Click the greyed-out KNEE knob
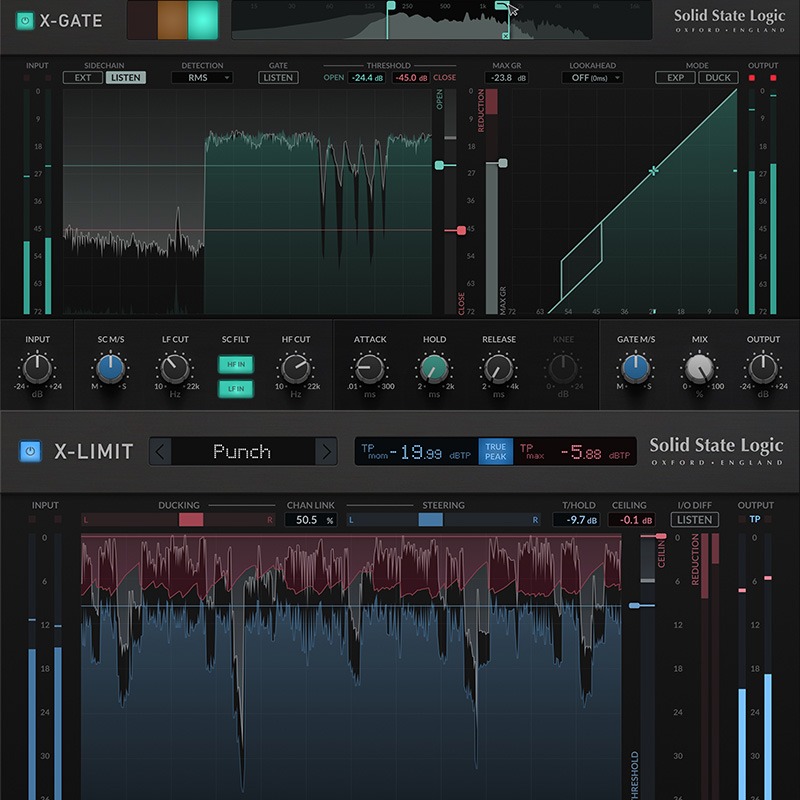This screenshot has width=800, height=800. point(563,368)
